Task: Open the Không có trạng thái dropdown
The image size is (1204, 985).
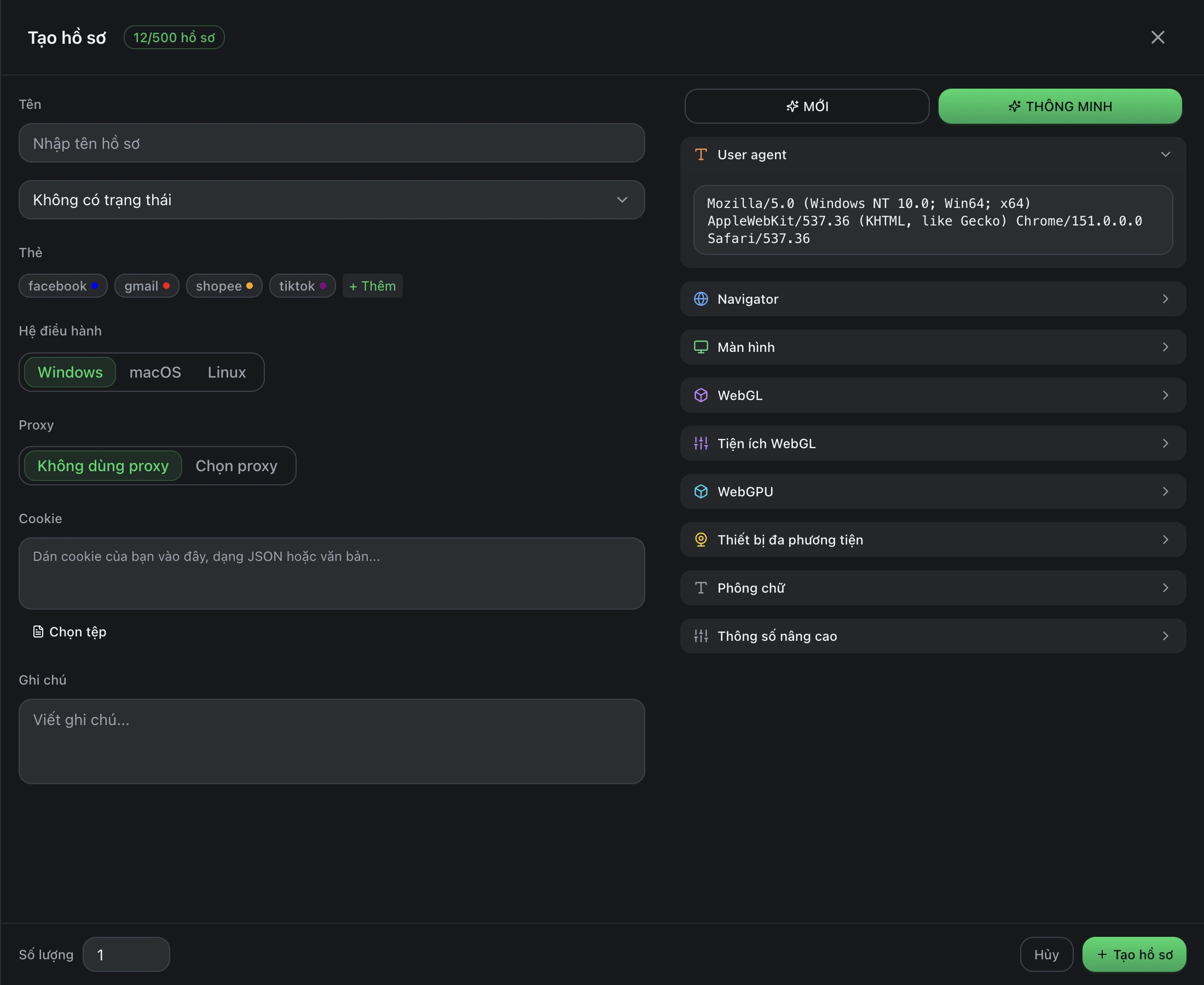Action: pos(331,200)
